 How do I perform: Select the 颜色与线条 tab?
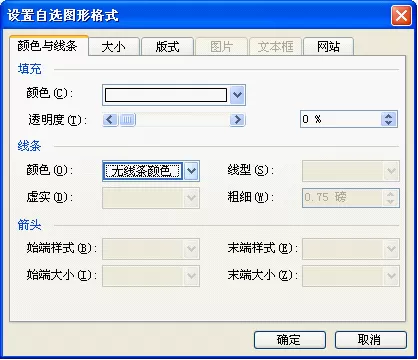pyautogui.click(x=49, y=45)
